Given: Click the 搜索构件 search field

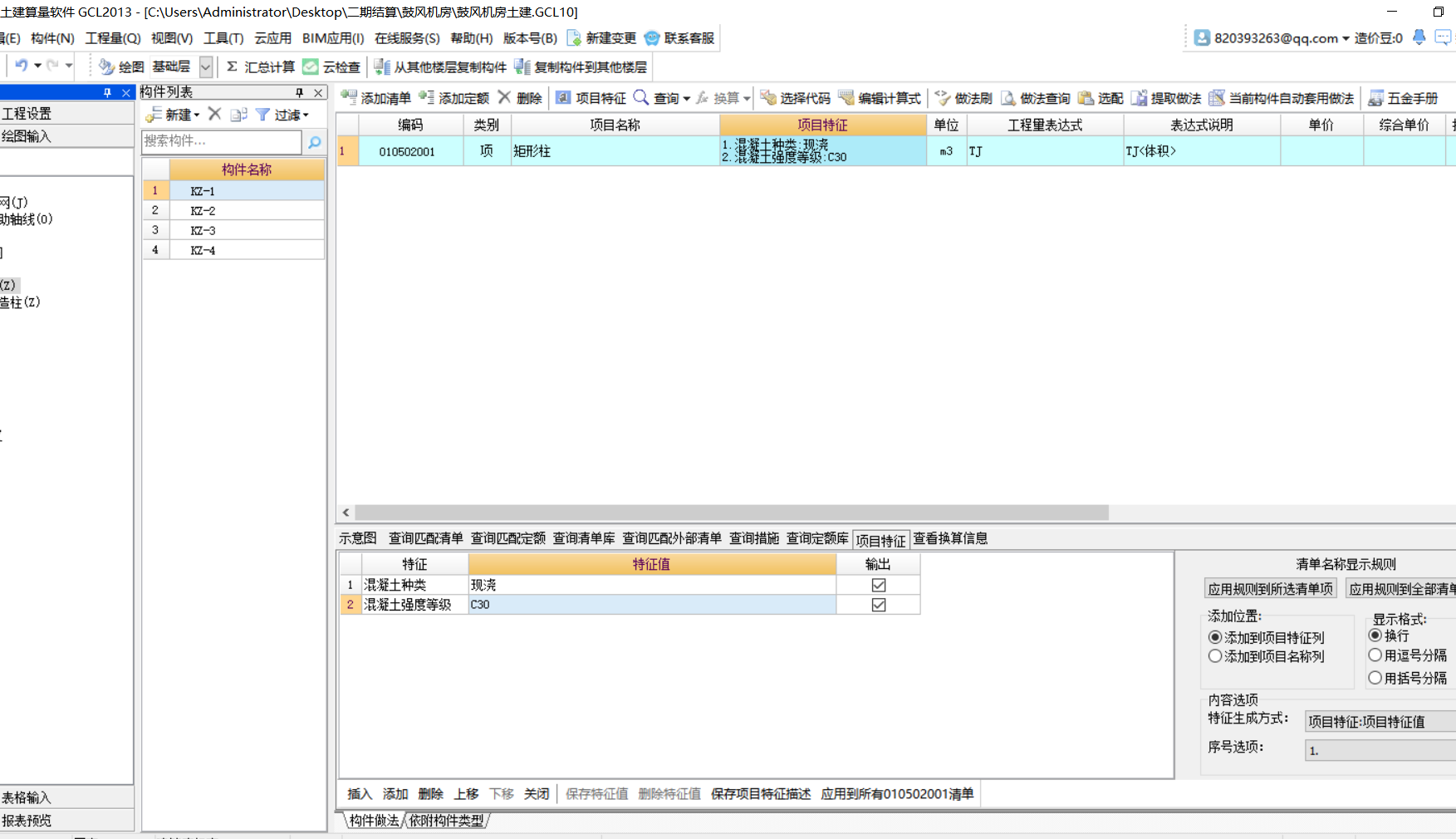Looking at the screenshot, I should (x=221, y=142).
